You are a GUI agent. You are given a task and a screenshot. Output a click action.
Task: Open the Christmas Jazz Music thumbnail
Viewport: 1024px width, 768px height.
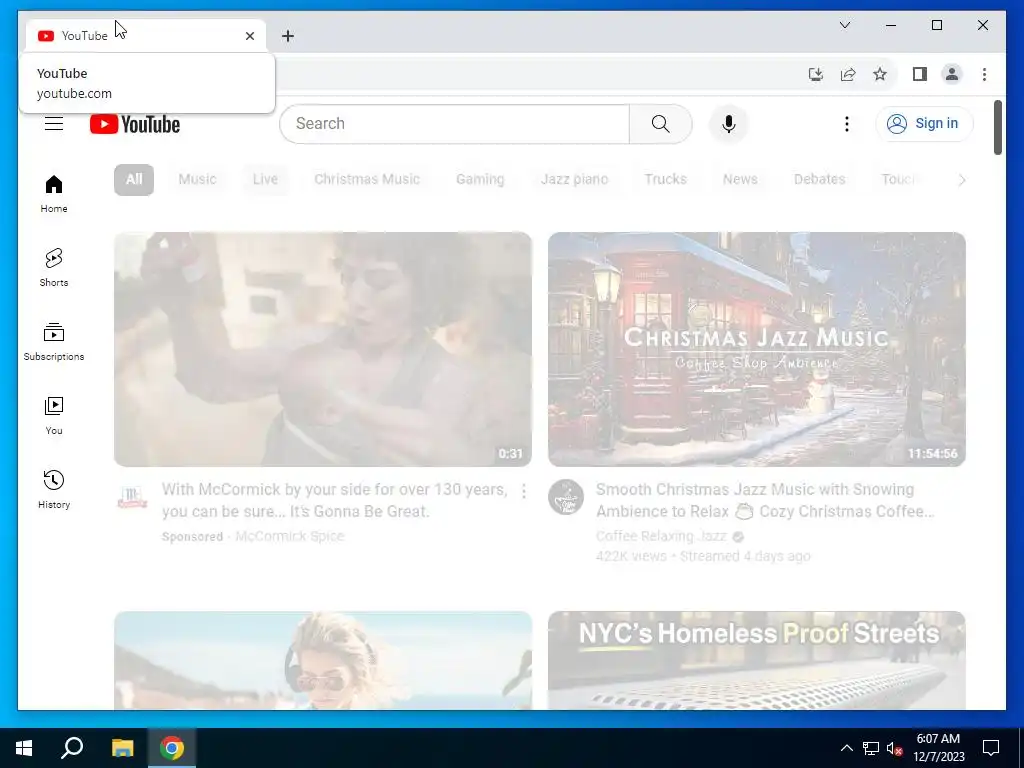coord(756,349)
